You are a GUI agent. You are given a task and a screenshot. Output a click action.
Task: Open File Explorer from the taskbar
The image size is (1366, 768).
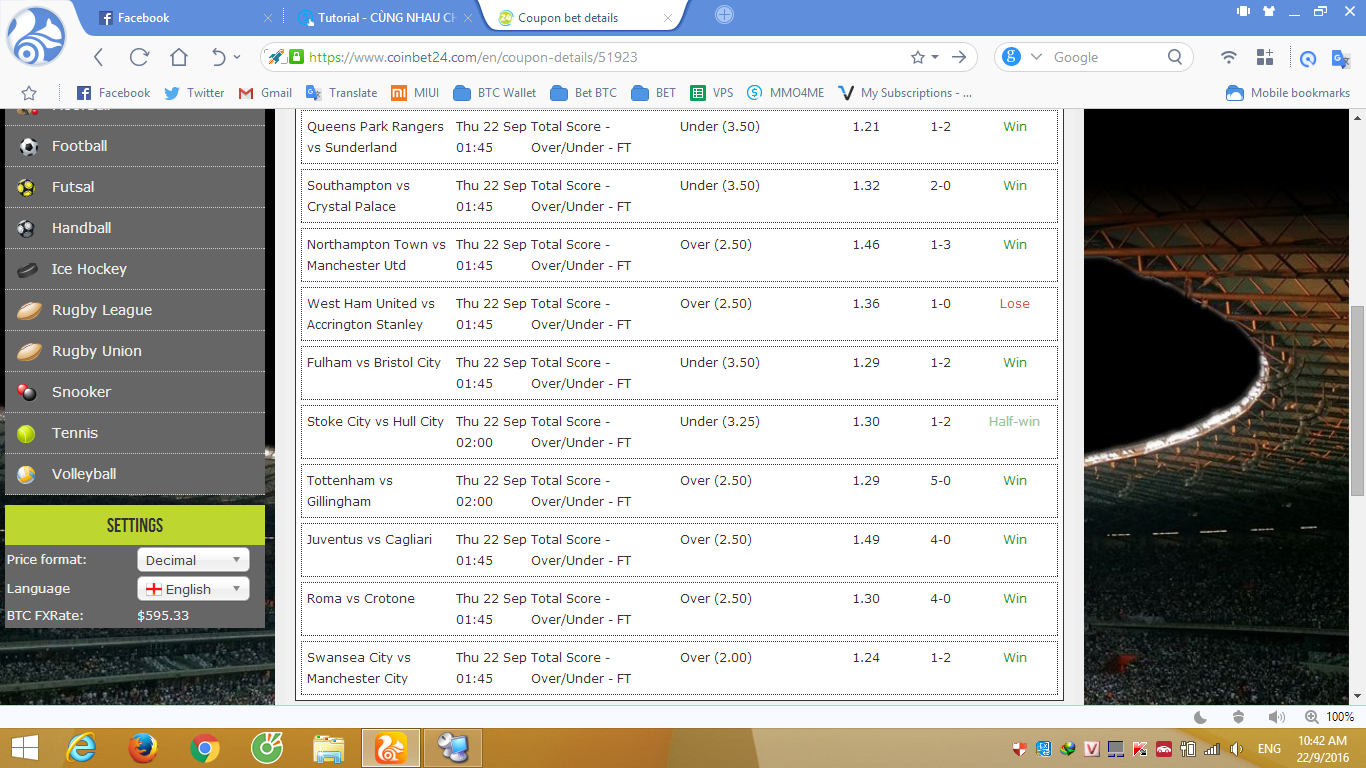click(329, 748)
